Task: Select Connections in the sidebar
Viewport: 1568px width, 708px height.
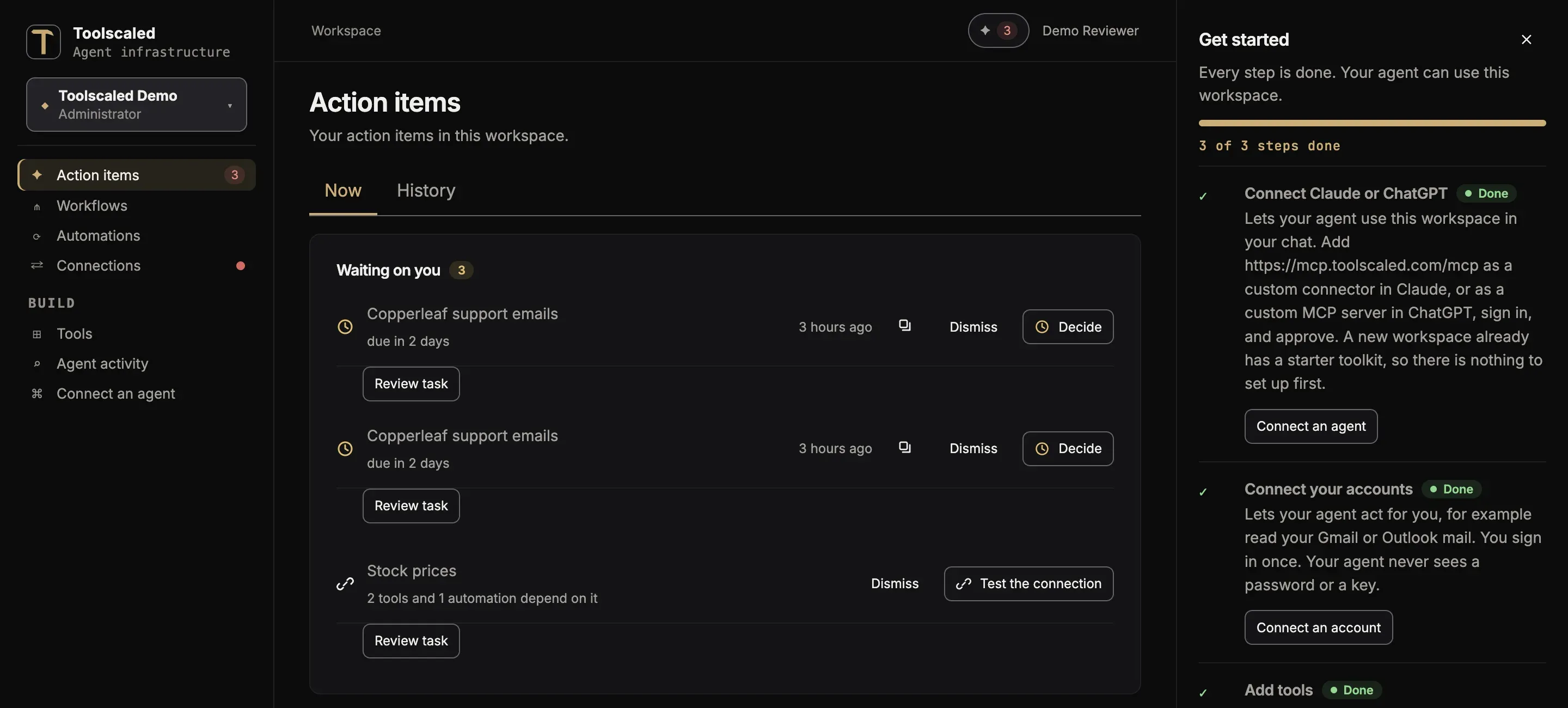Action: pos(136,265)
